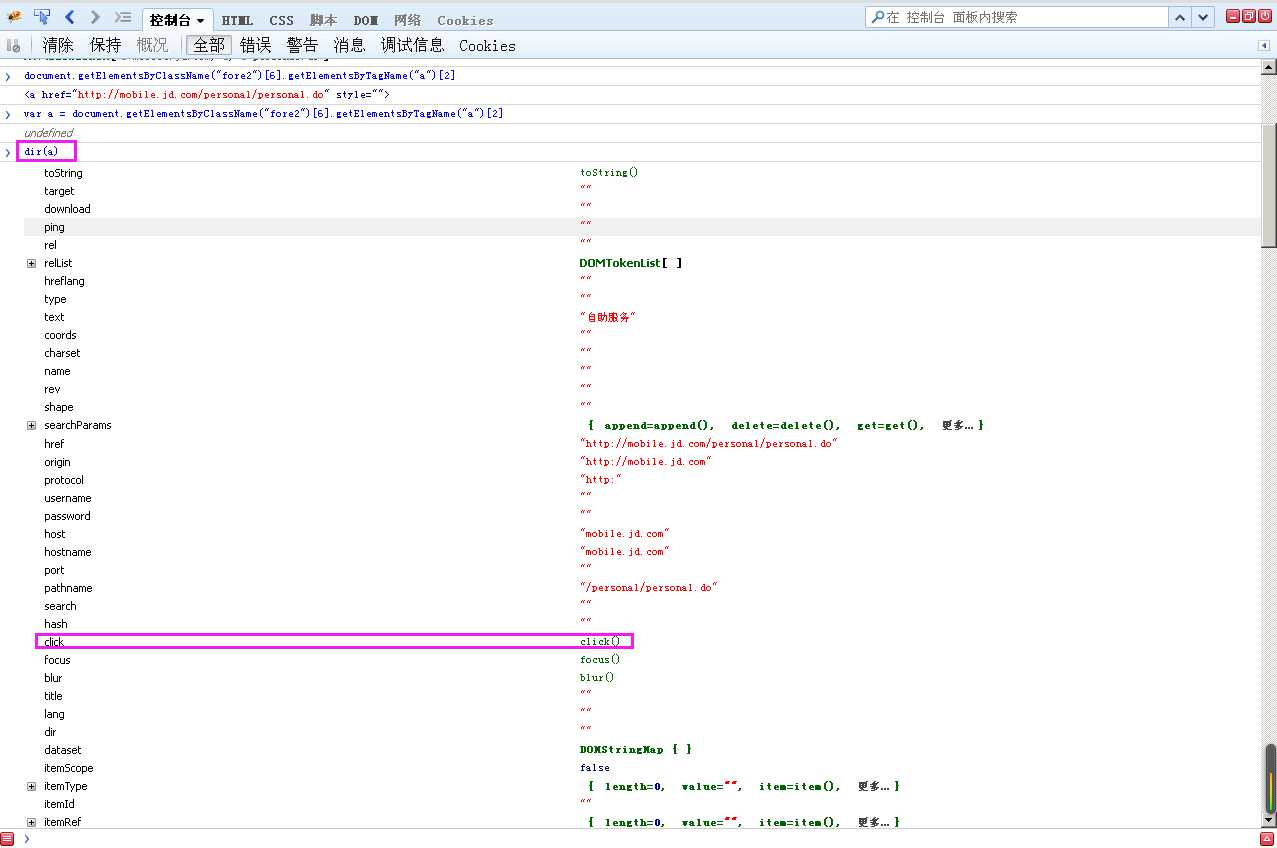Click the DOMTokenList value of relList
This screenshot has height=848, width=1277.
tap(631, 263)
